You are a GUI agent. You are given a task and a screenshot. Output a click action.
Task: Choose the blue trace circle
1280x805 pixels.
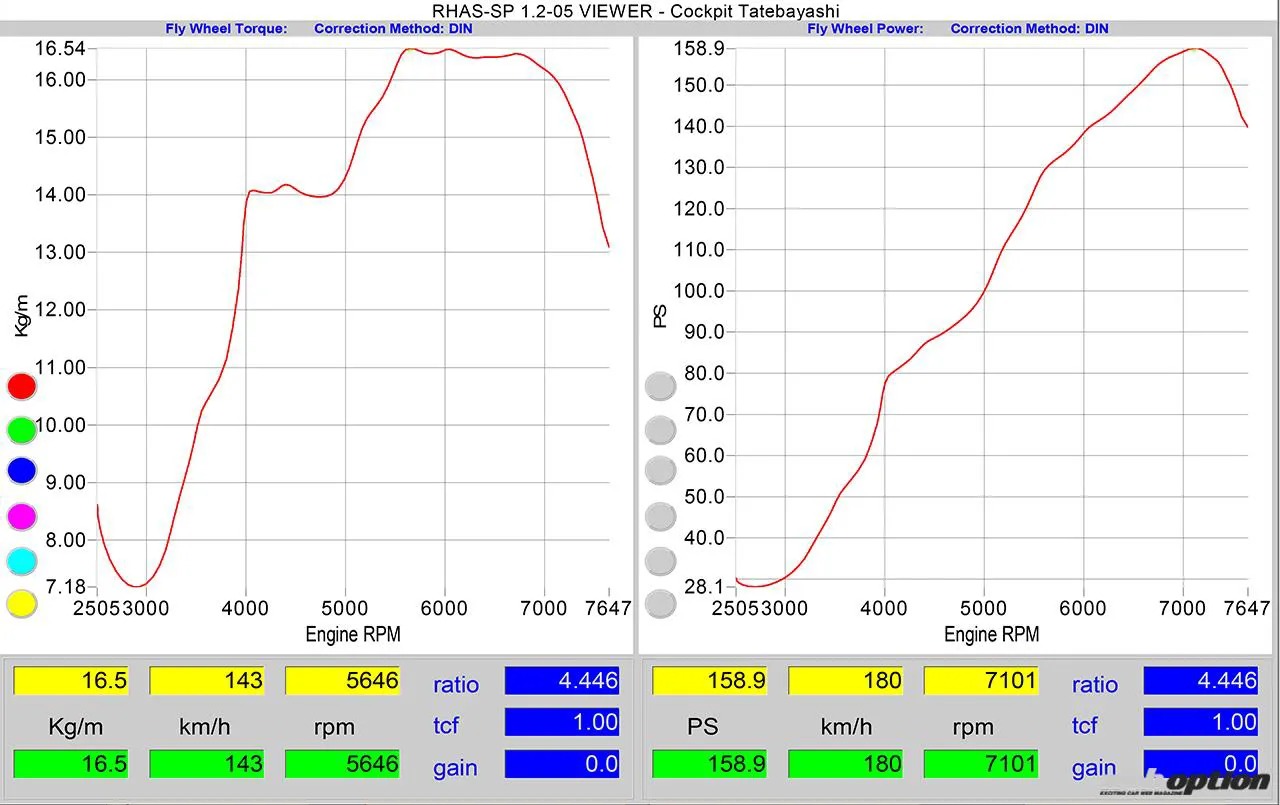[21, 471]
